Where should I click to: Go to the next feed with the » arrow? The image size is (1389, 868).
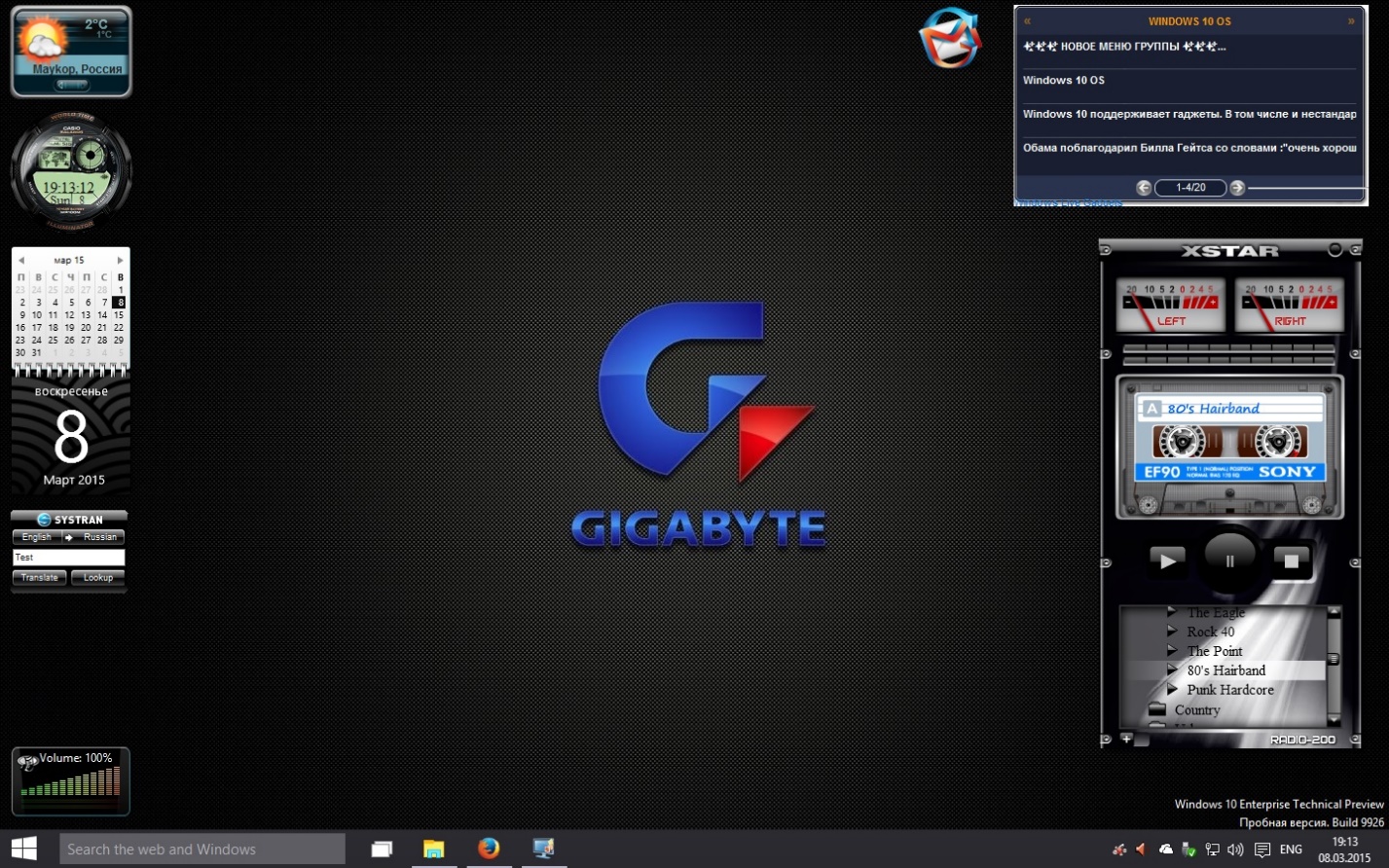[x=1351, y=21]
